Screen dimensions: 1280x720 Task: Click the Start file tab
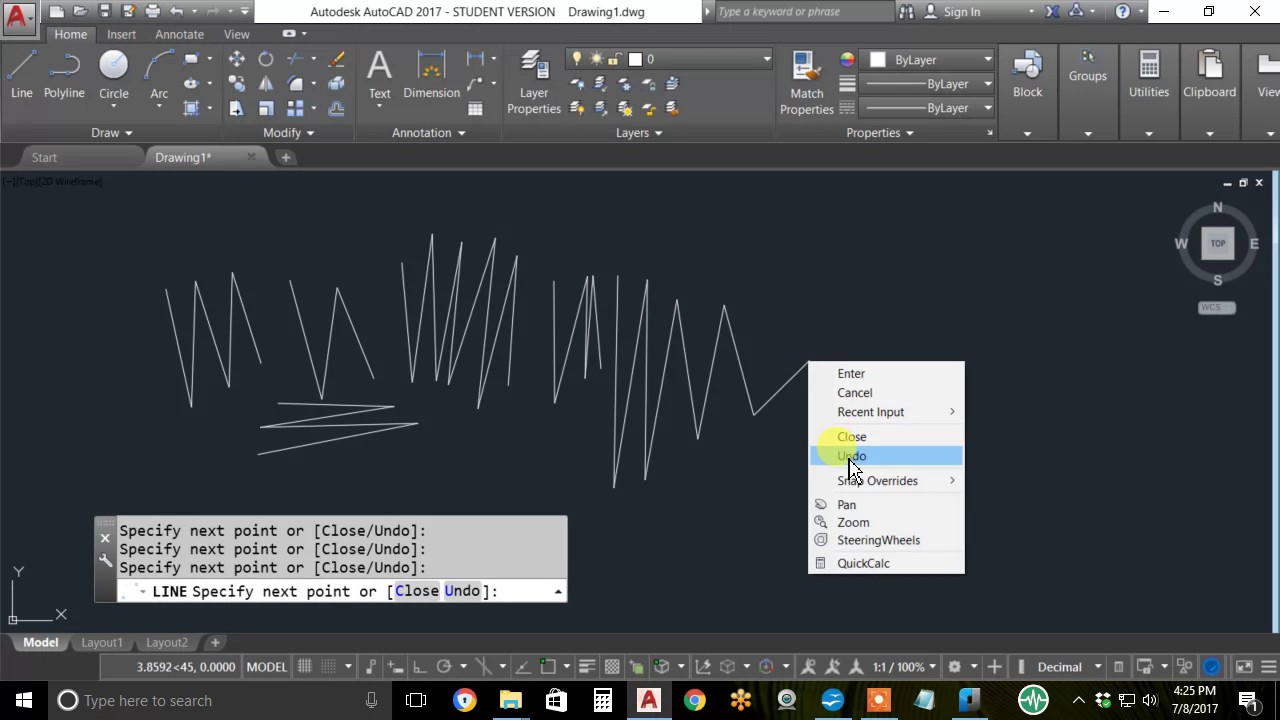[x=44, y=157]
